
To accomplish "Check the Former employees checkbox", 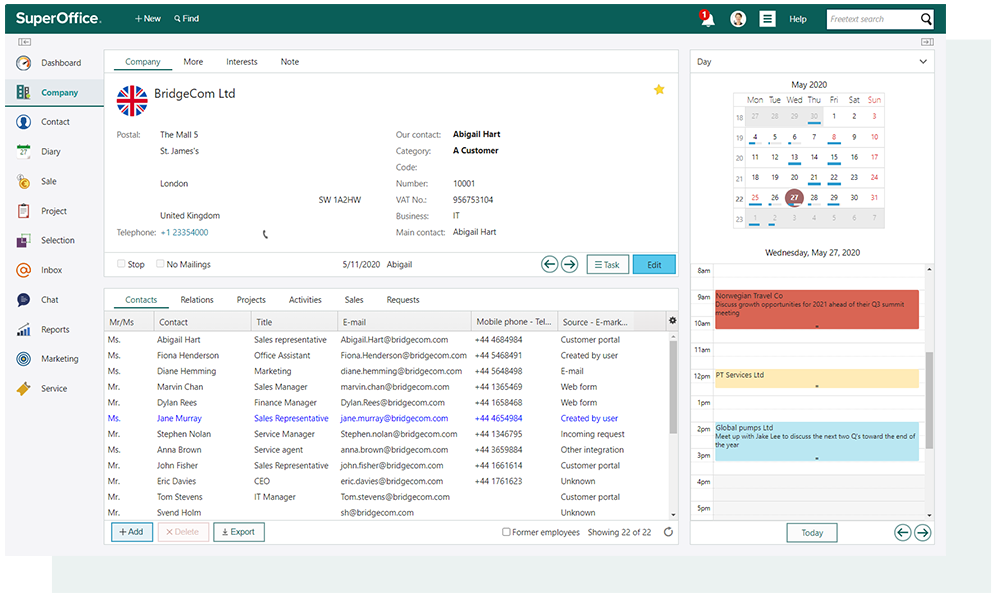I will pyautogui.click(x=506, y=532).
